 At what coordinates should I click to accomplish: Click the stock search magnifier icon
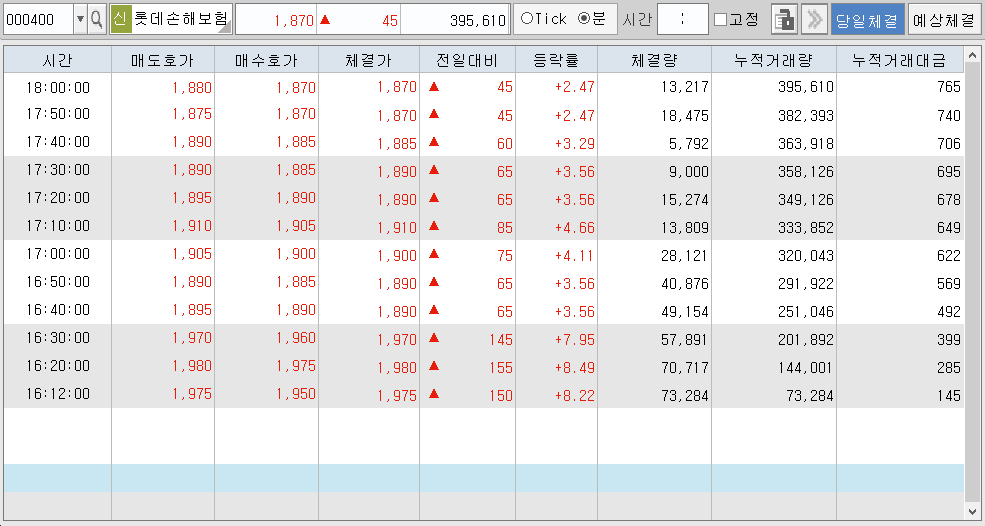[96, 19]
